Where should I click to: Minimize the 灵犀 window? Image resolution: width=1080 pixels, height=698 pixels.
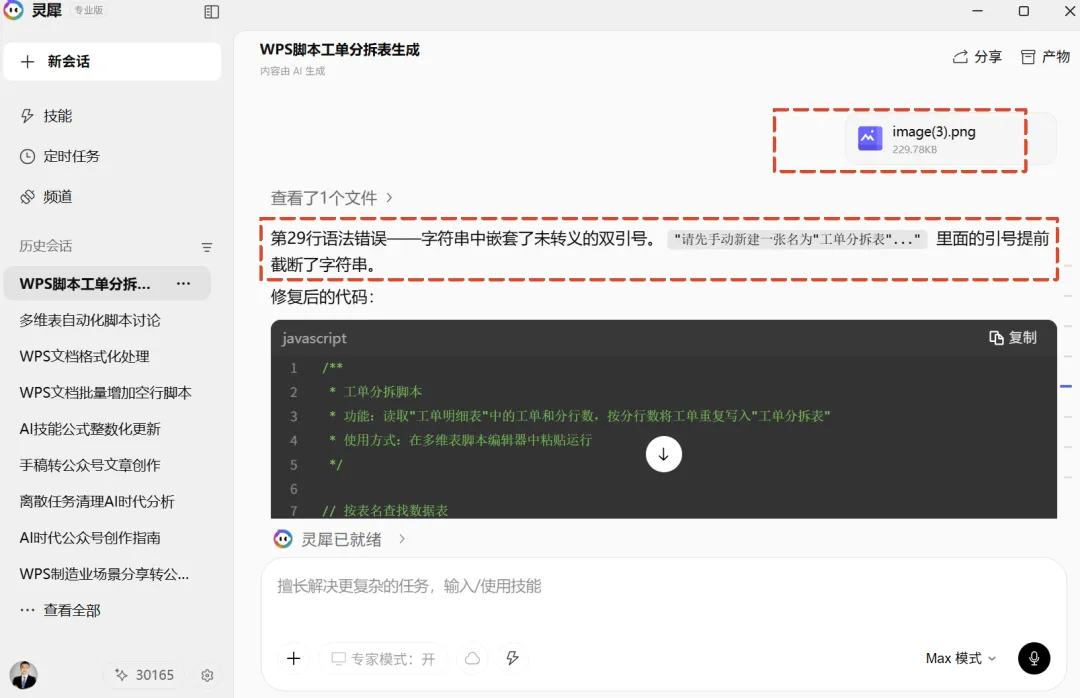(977, 11)
